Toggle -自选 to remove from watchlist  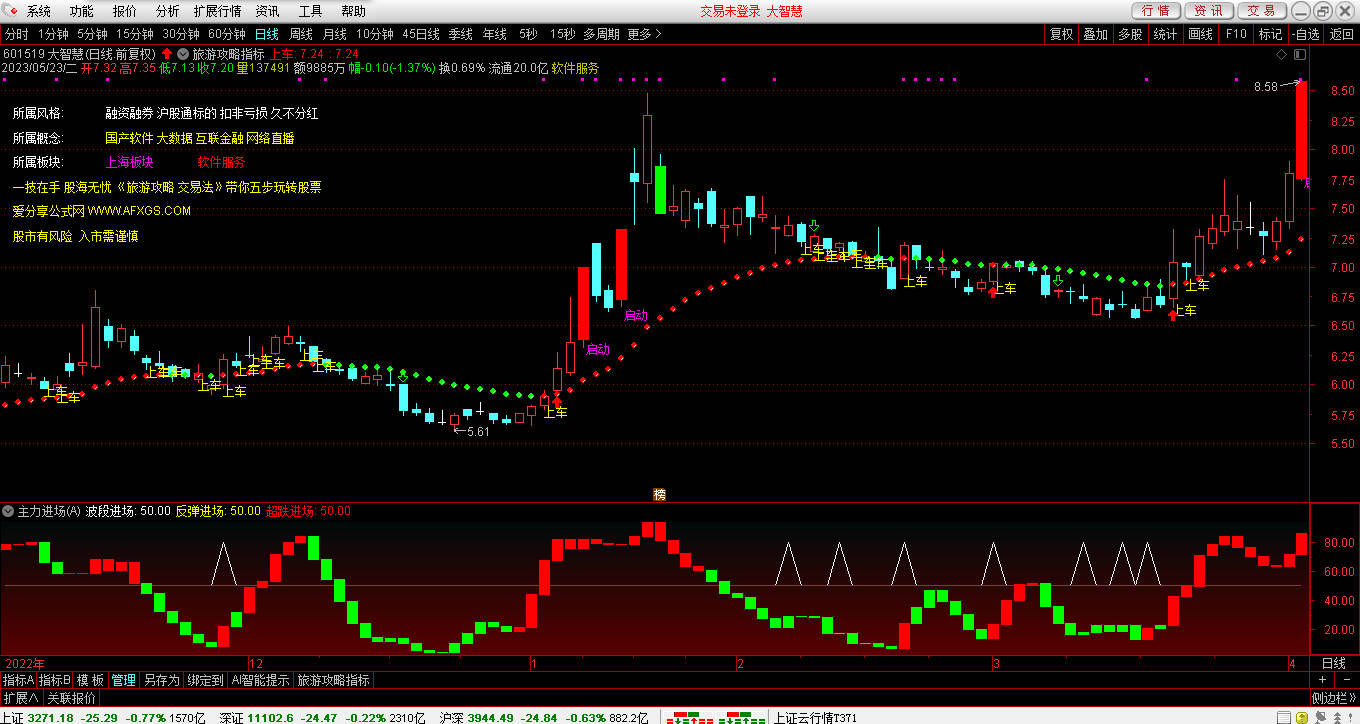(x=1305, y=34)
